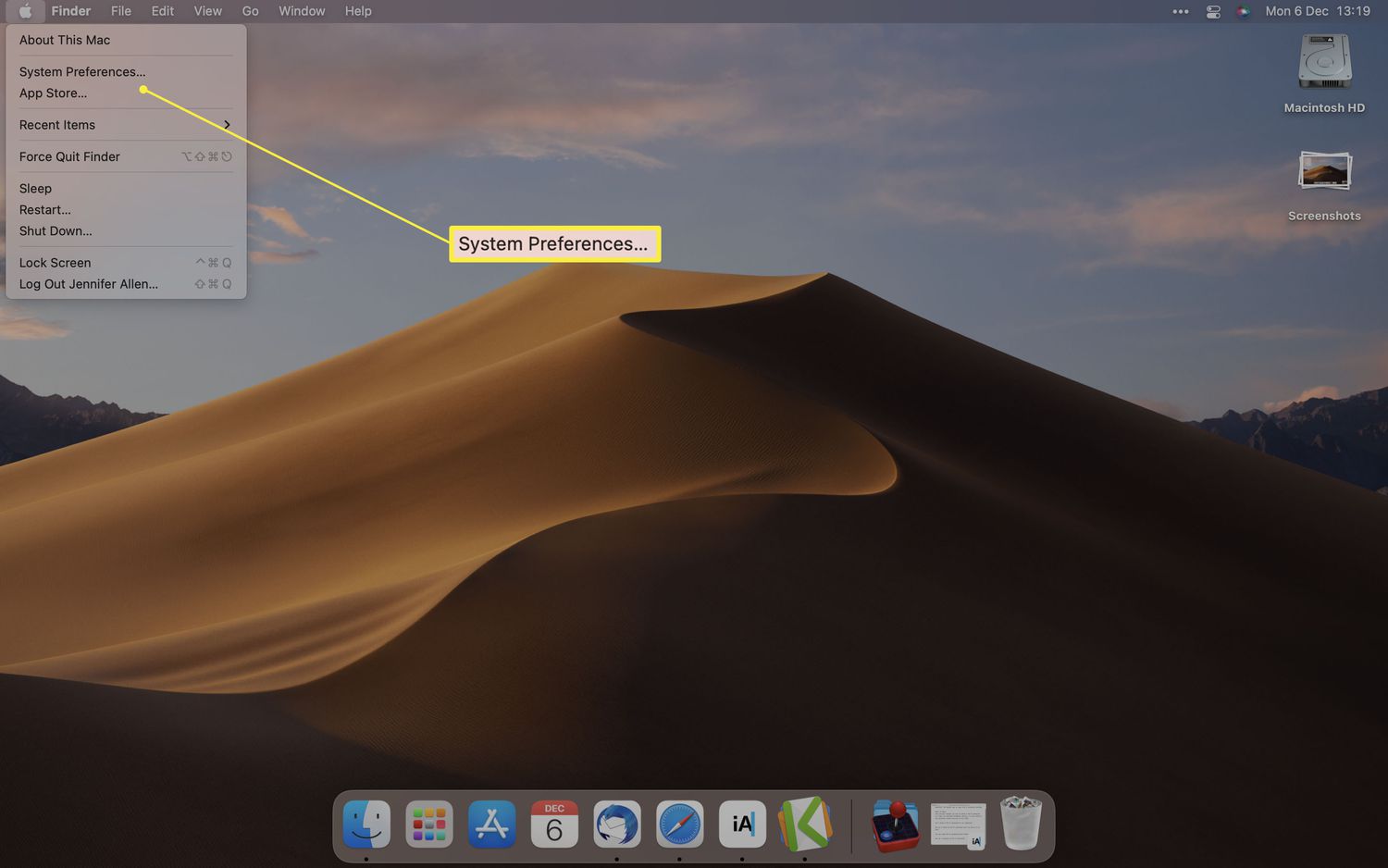
Task: Open Safari browser from the Dock
Action: 679,824
